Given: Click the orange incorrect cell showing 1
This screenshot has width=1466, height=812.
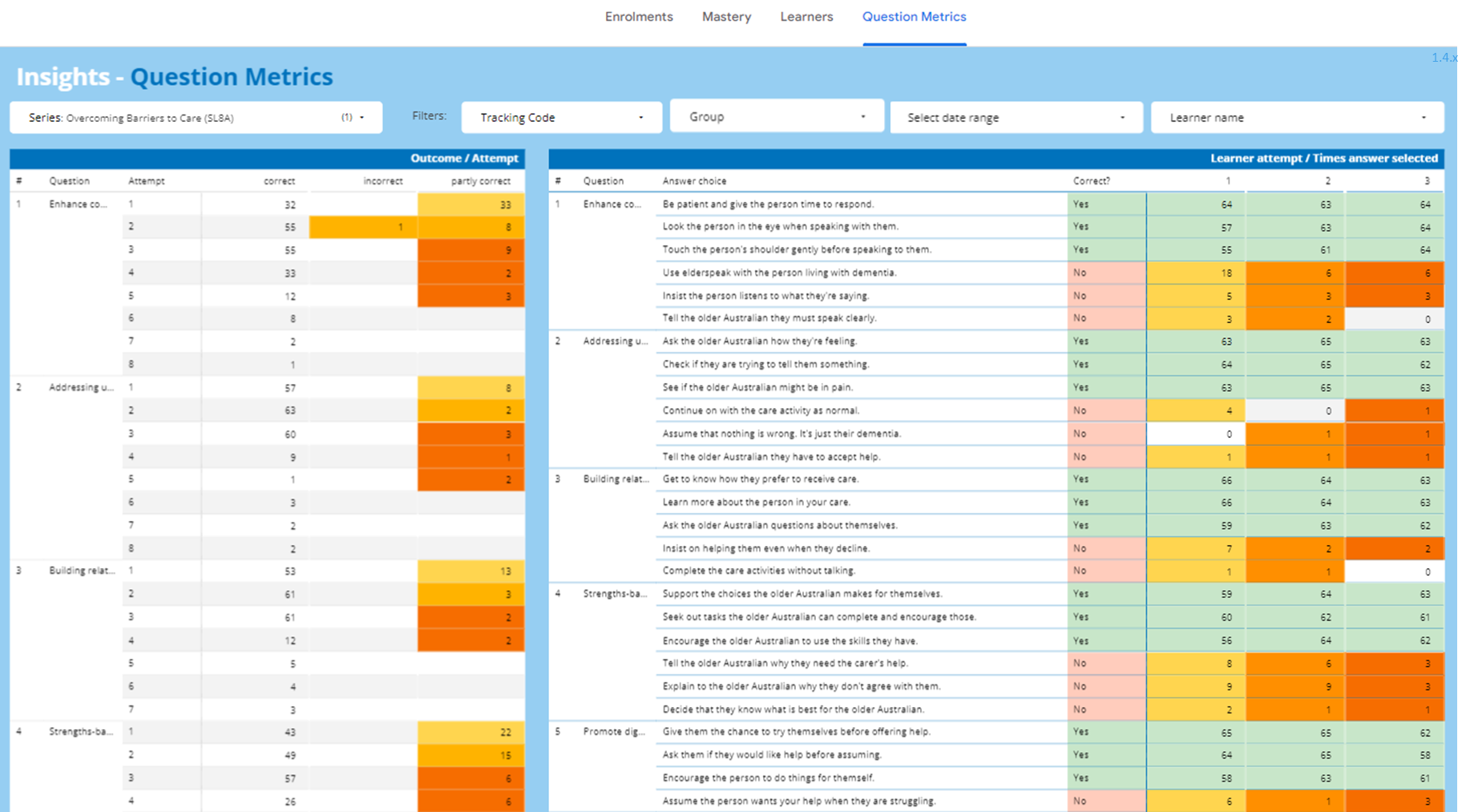Looking at the screenshot, I should [x=362, y=228].
